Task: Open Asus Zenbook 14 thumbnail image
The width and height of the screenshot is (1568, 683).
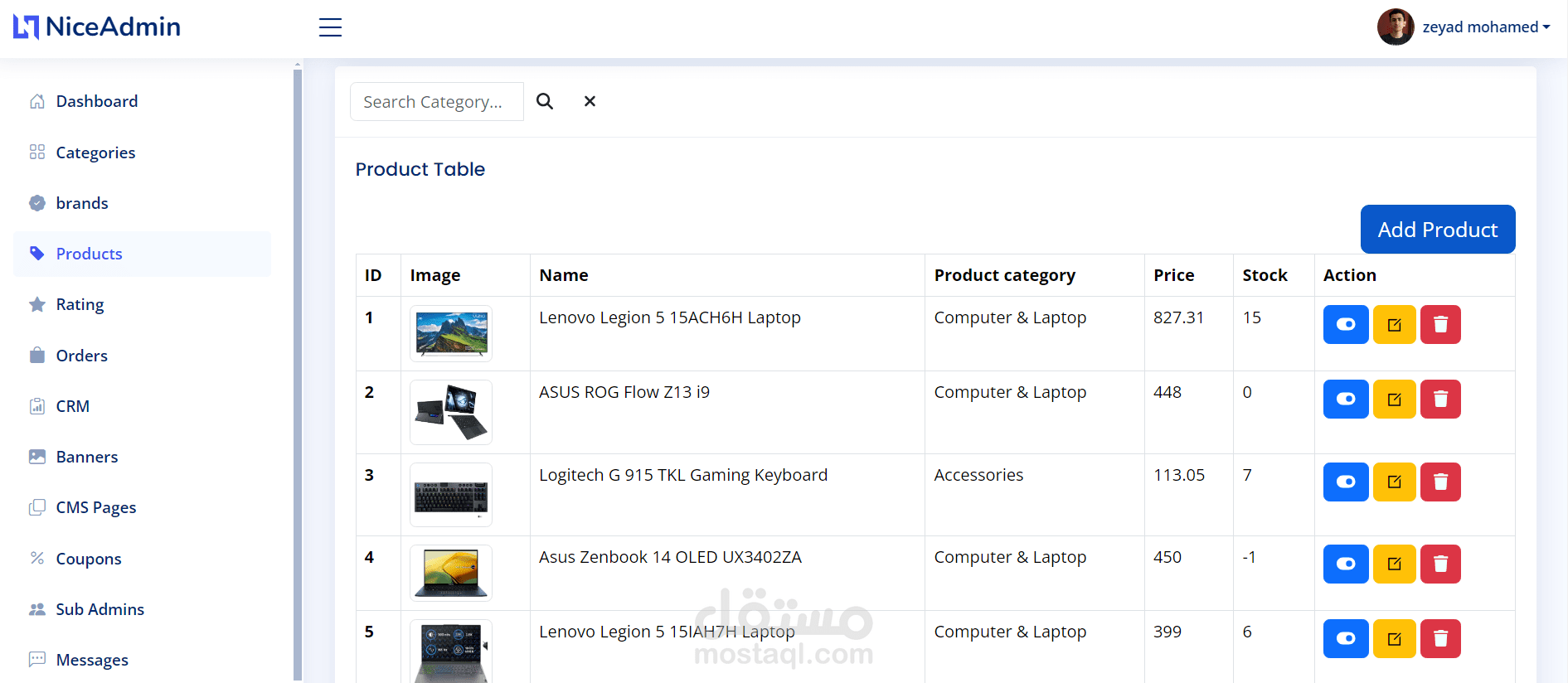Action: (x=451, y=573)
